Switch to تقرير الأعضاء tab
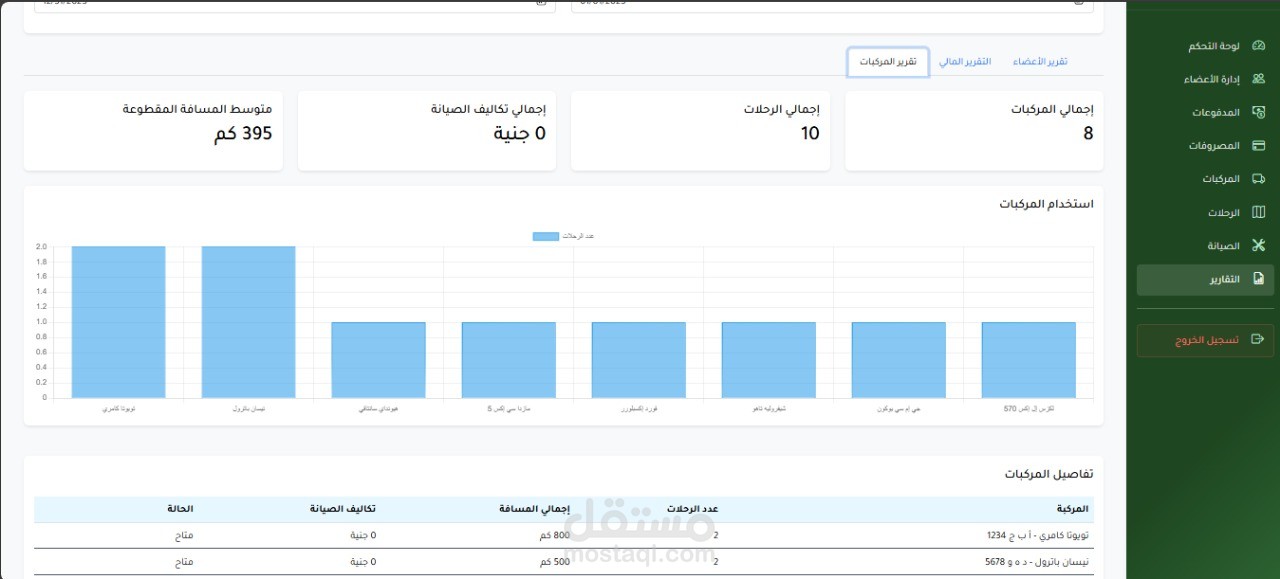 [x=1040, y=62]
